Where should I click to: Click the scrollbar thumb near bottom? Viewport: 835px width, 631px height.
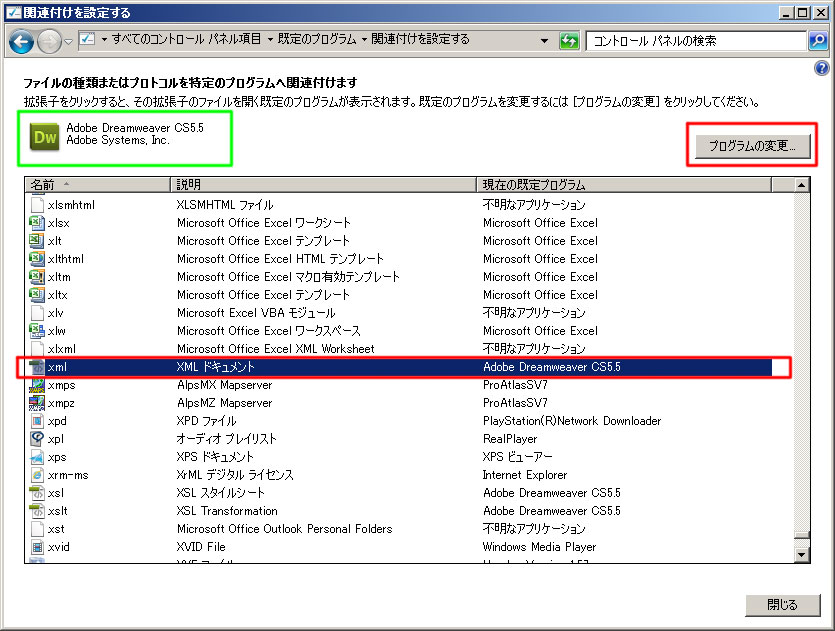pos(801,535)
